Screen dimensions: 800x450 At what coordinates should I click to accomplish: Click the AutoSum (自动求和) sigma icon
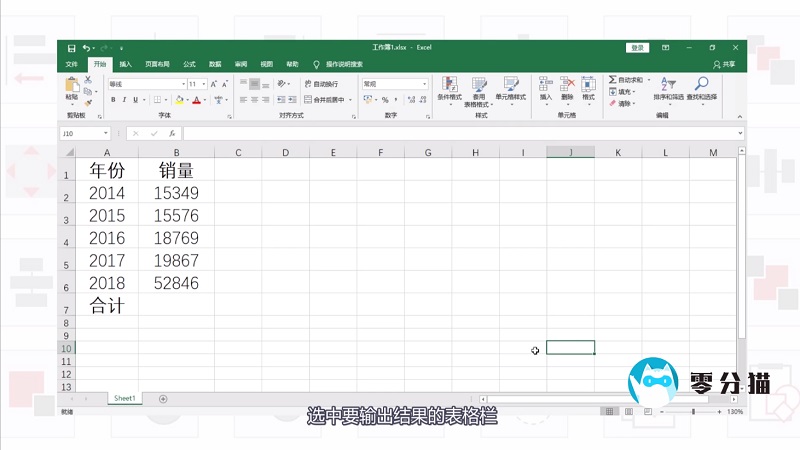coord(613,80)
